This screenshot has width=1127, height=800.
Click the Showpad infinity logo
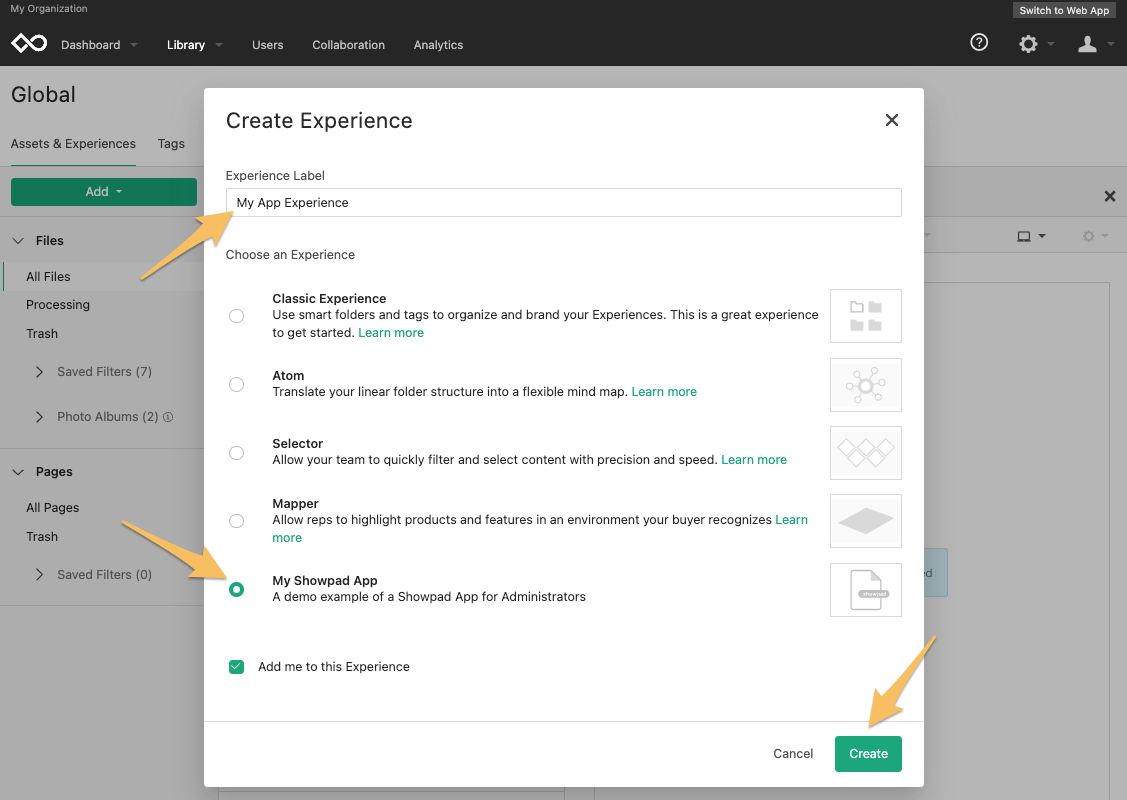[29, 44]
